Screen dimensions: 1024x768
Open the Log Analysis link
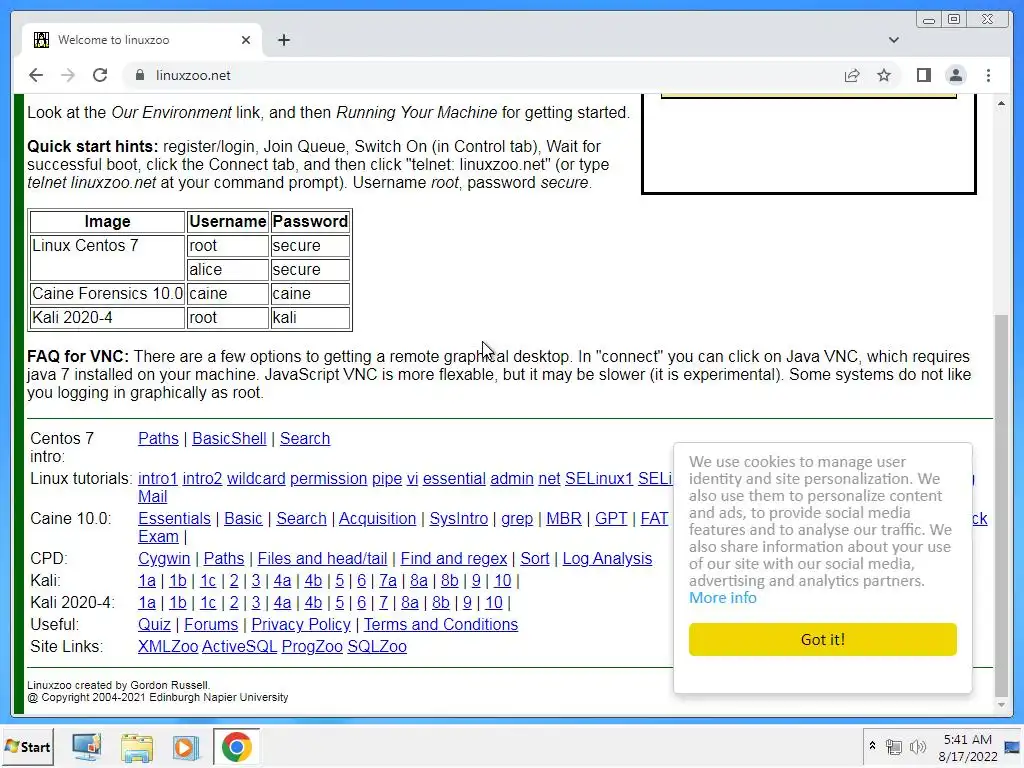tap(607, 558)
